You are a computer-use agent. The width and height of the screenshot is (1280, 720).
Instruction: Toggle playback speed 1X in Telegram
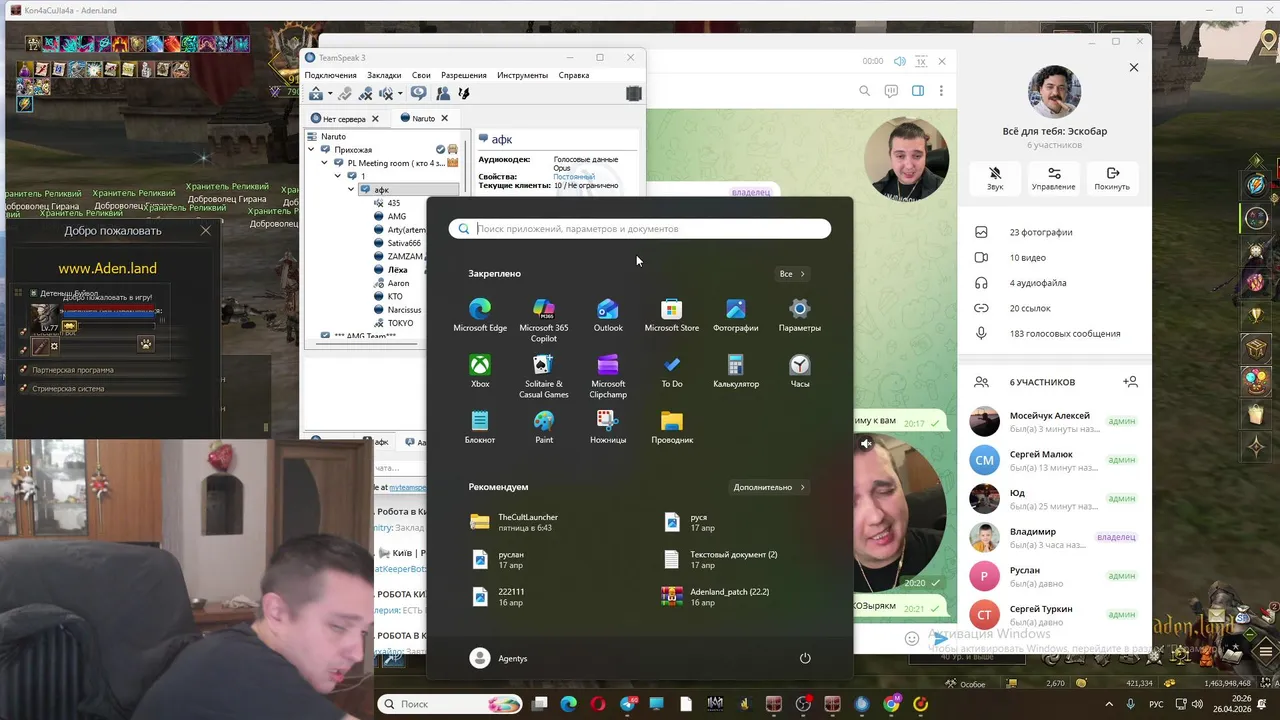pos(920,61)
